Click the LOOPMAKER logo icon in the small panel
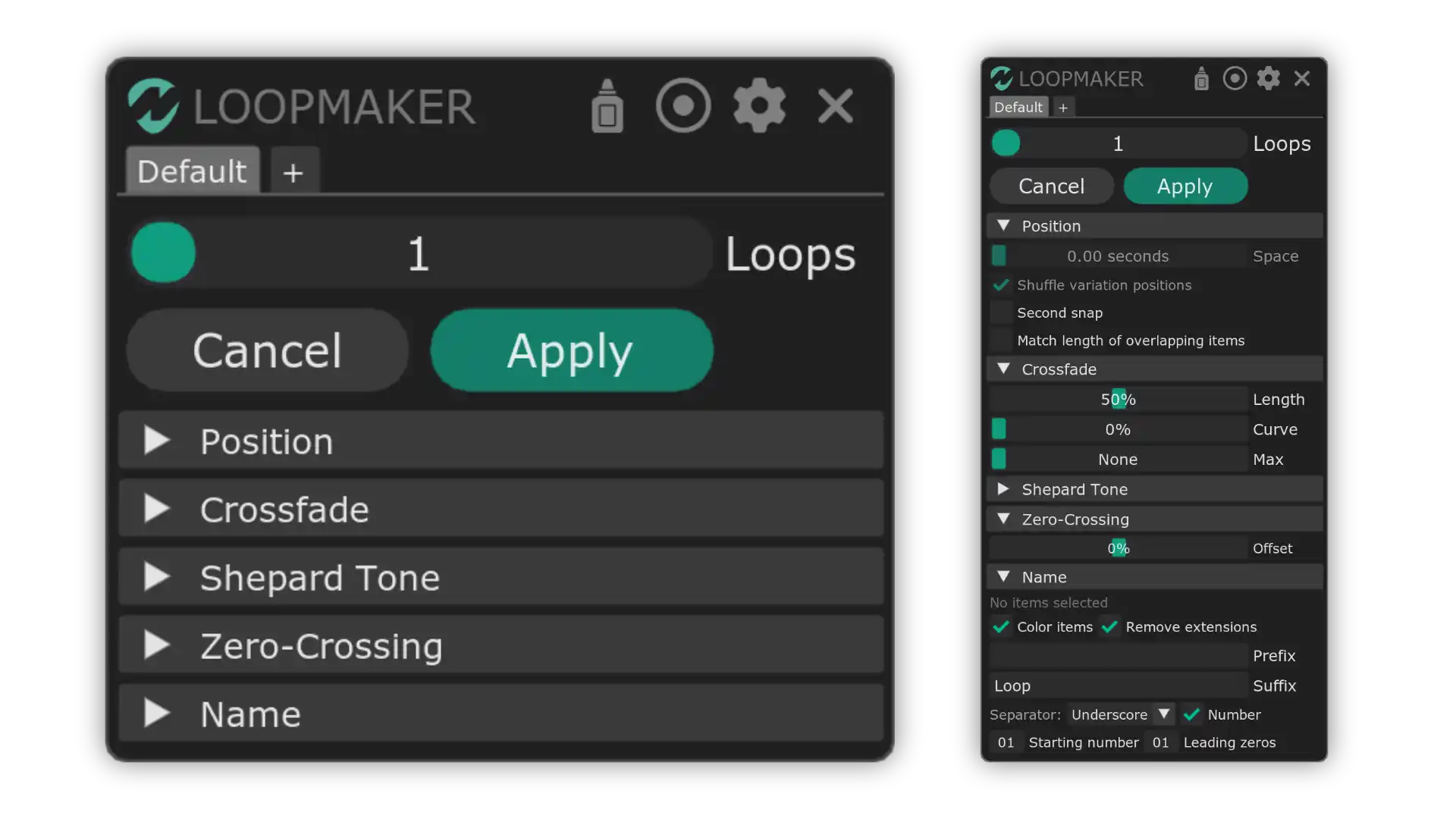Viewport: 1456px width, 819px height. tap(1001, 78)
